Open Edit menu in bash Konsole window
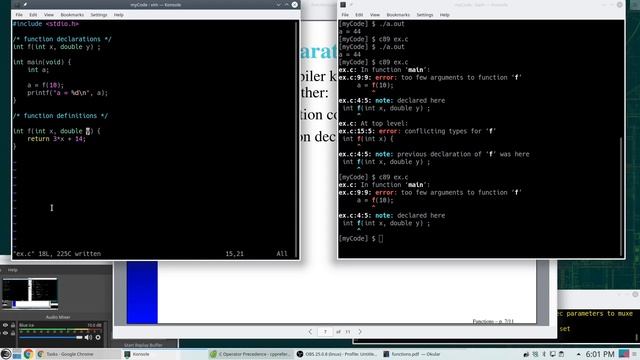This screenshot has height=360, width=640. [359, 15]
